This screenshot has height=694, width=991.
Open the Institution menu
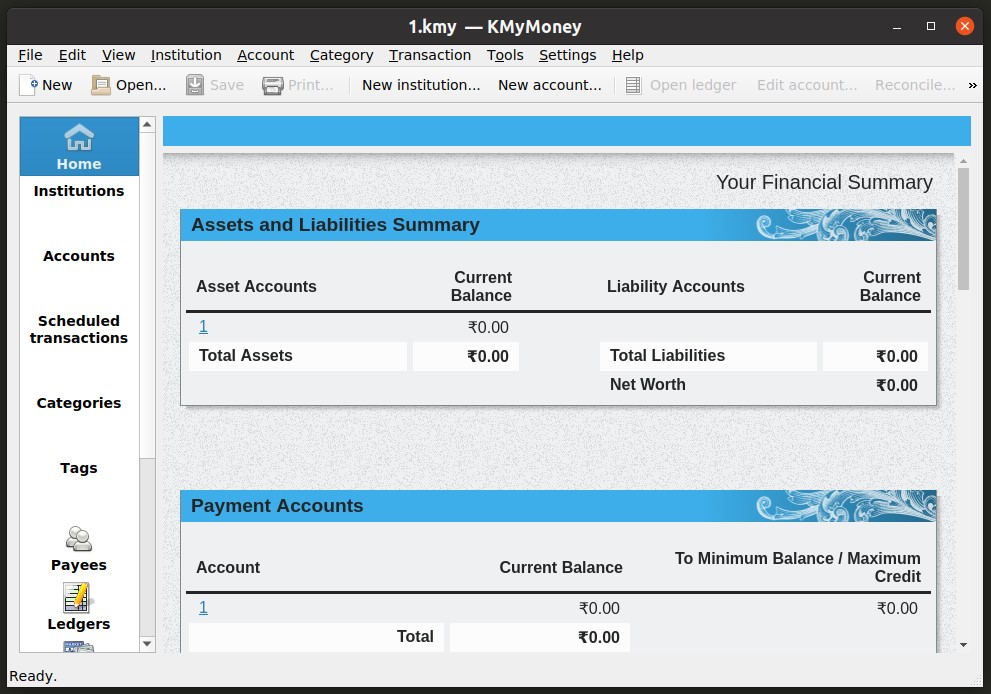pos(186,55)
